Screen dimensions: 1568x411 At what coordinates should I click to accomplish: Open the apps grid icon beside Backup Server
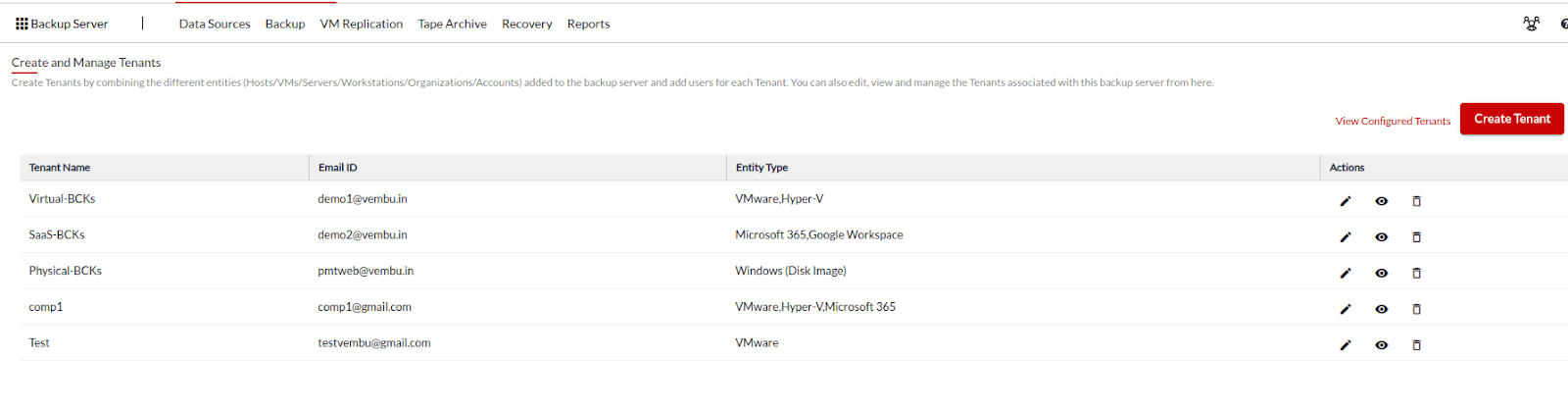[x=22, y=24]
